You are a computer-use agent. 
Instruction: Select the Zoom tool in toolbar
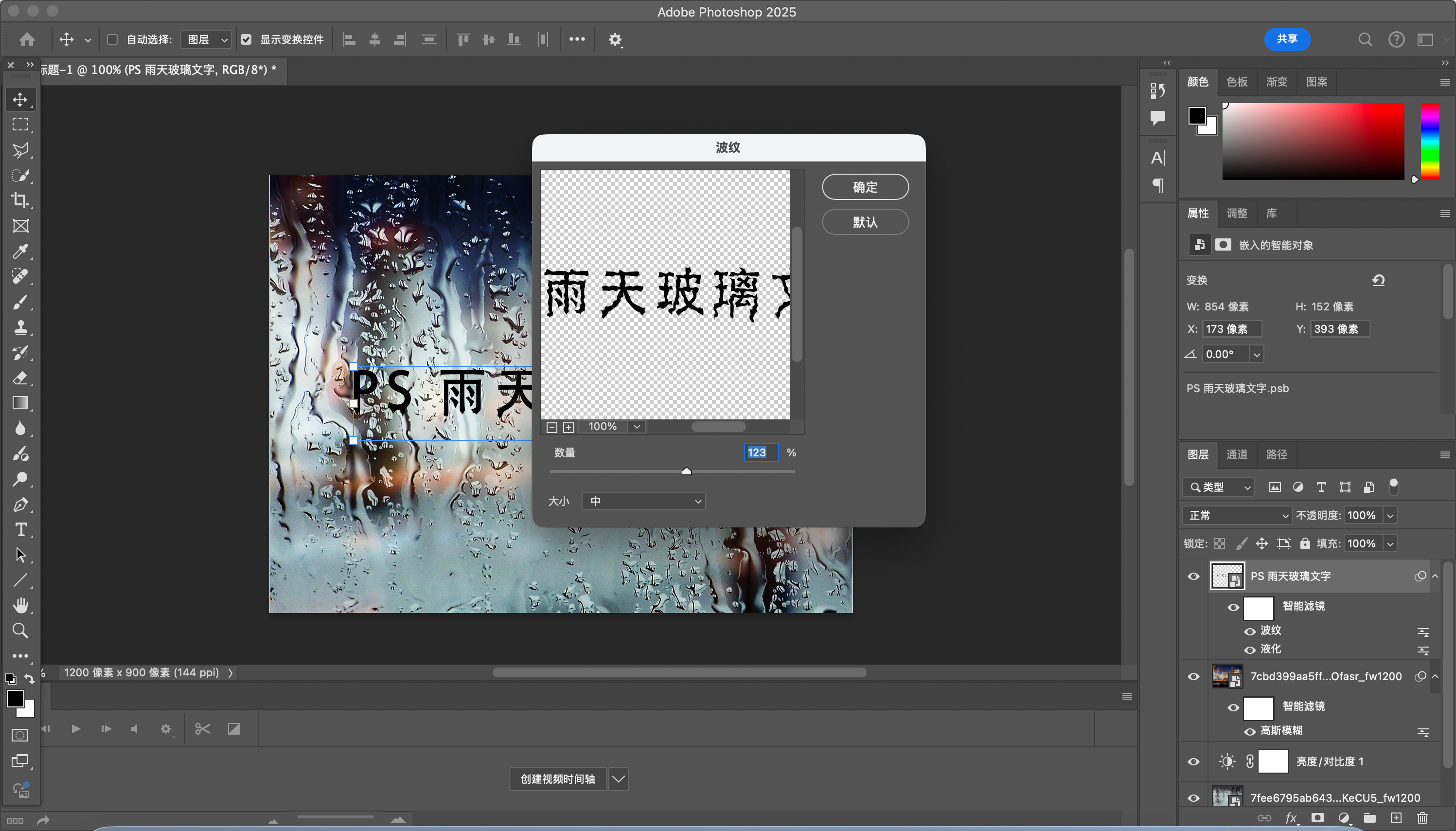pos(20,631)
